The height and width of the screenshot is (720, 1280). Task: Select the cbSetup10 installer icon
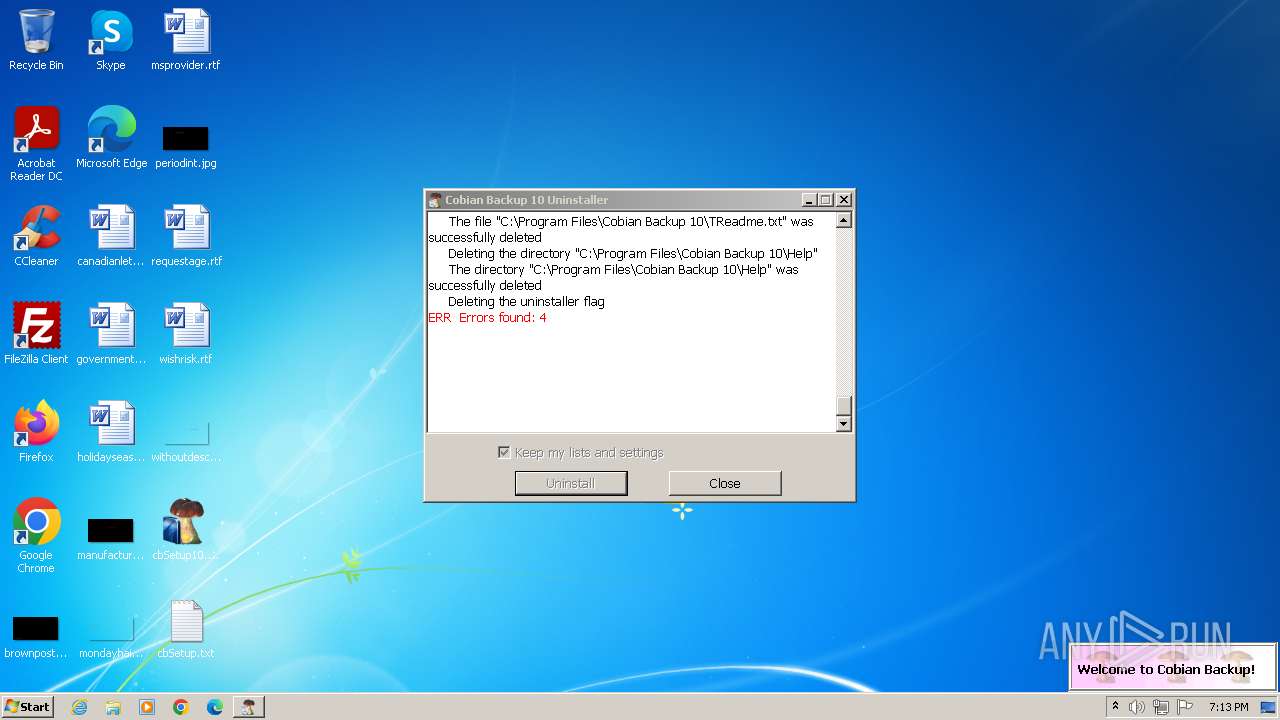click(186, 530)
